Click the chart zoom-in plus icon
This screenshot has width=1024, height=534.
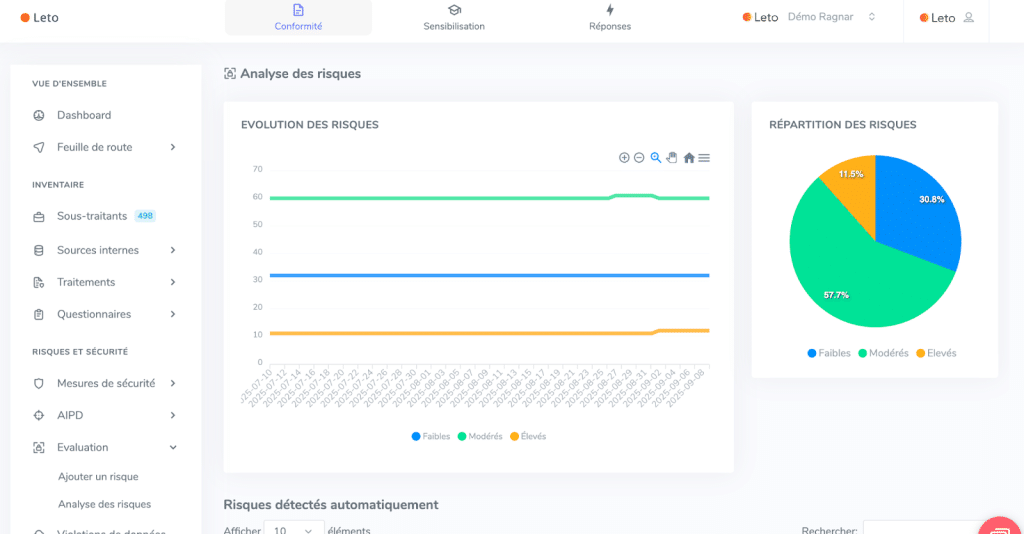coord(624,158)
